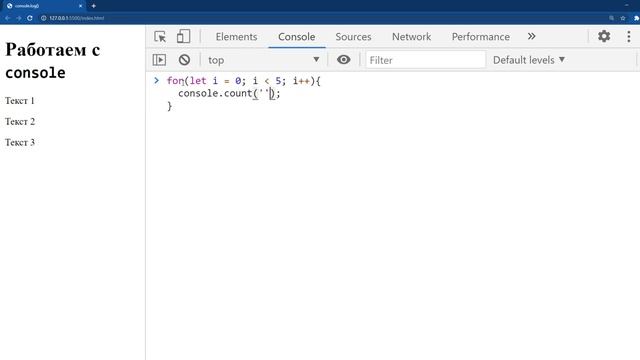
Task: Click the closing brace in console input
Action: coord(169,106)
